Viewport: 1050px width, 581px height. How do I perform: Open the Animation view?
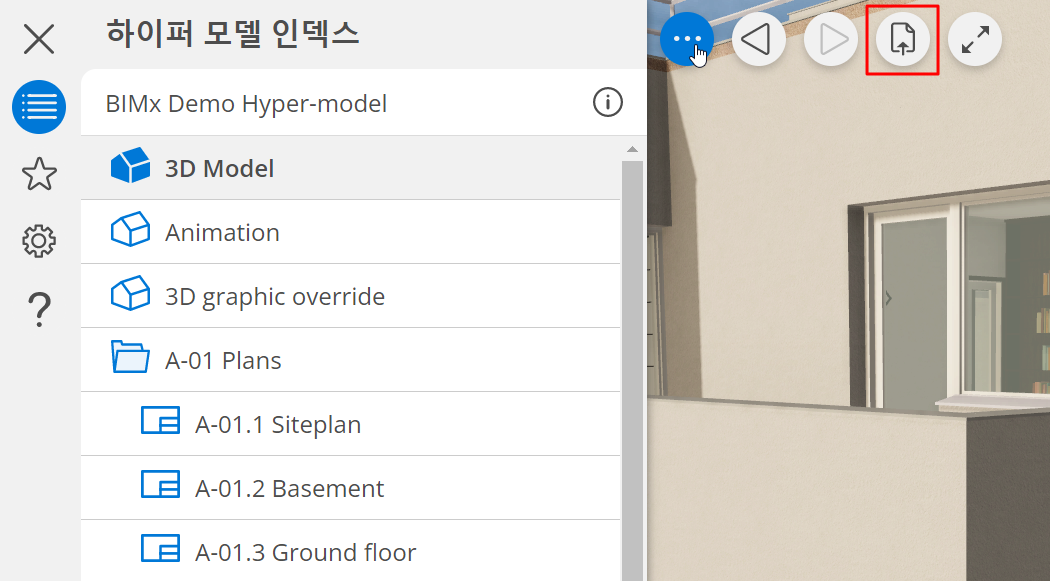point(222,232)
